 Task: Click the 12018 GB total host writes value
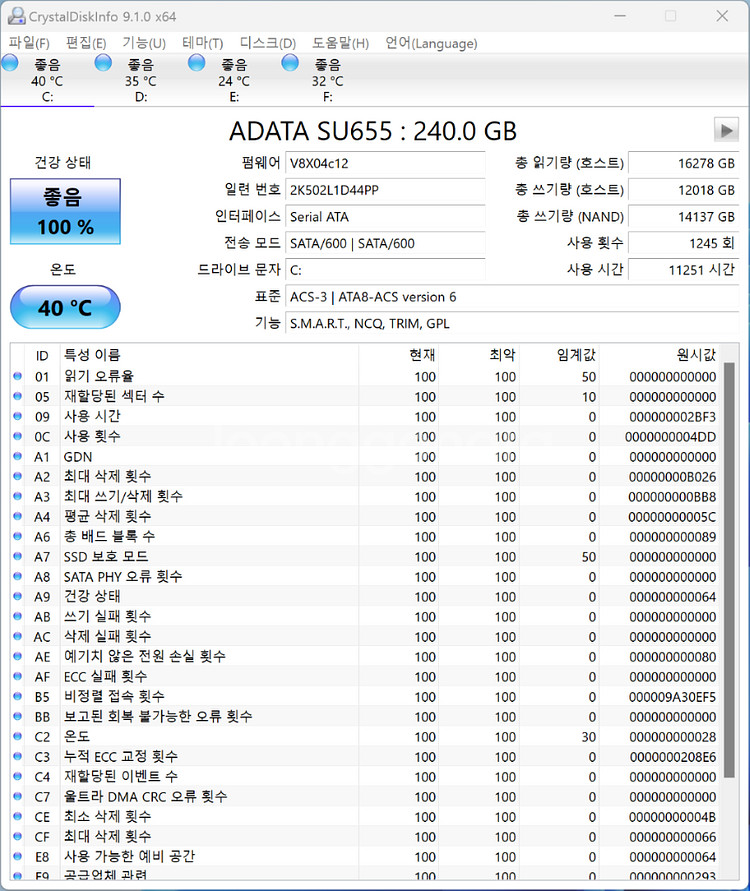tap(684, 190)
